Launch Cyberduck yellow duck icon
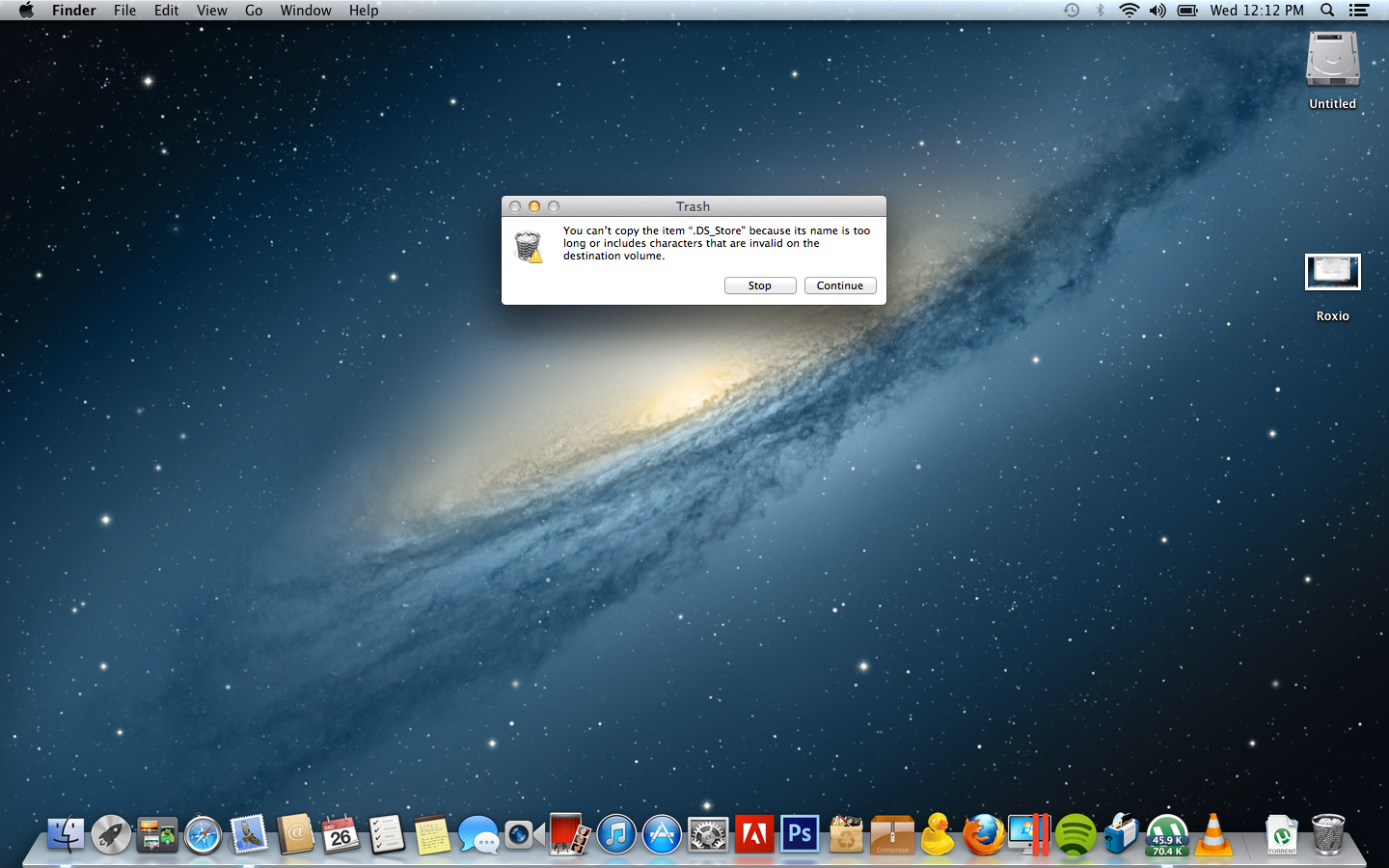Screen dimensions: 1389x868 938,835
